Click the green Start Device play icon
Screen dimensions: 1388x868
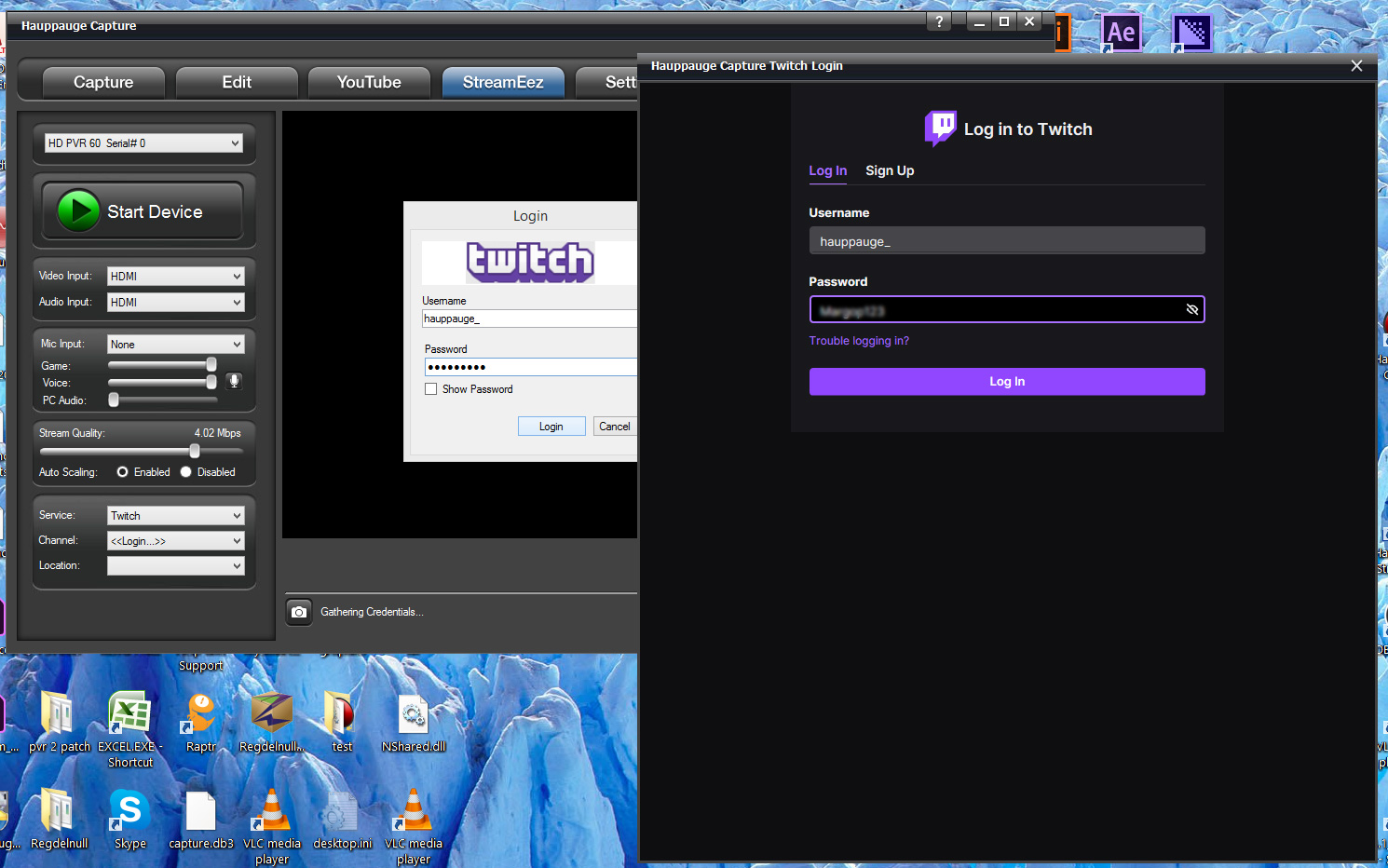click(x=78, y=211)
